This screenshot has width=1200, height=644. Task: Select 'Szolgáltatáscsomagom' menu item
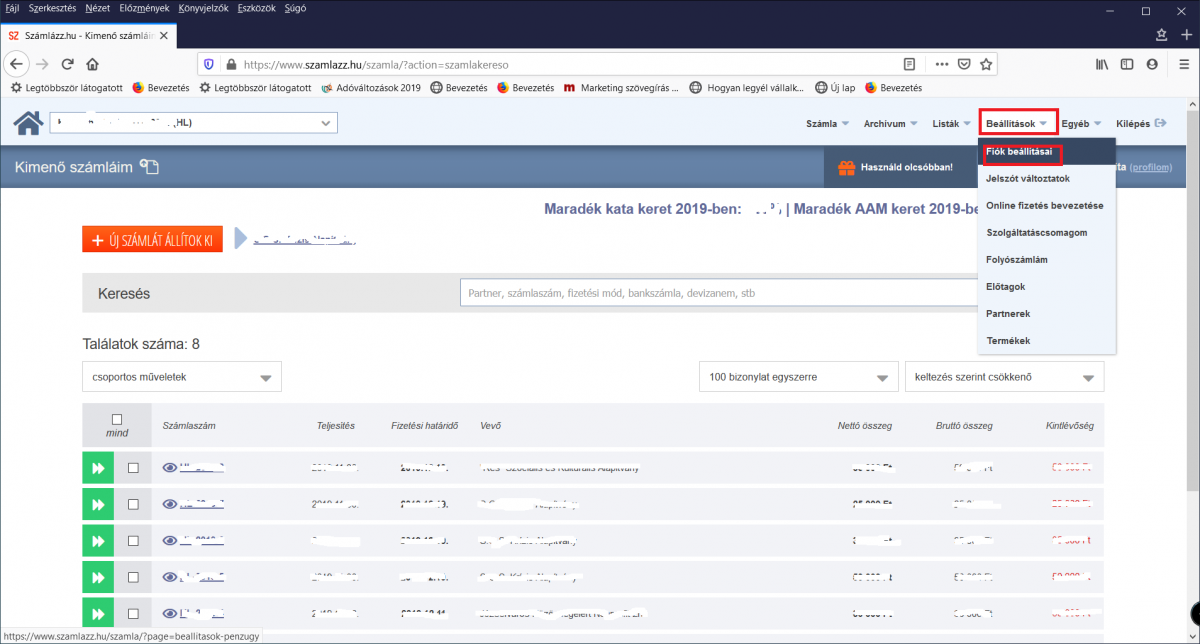coord(1047,232)
